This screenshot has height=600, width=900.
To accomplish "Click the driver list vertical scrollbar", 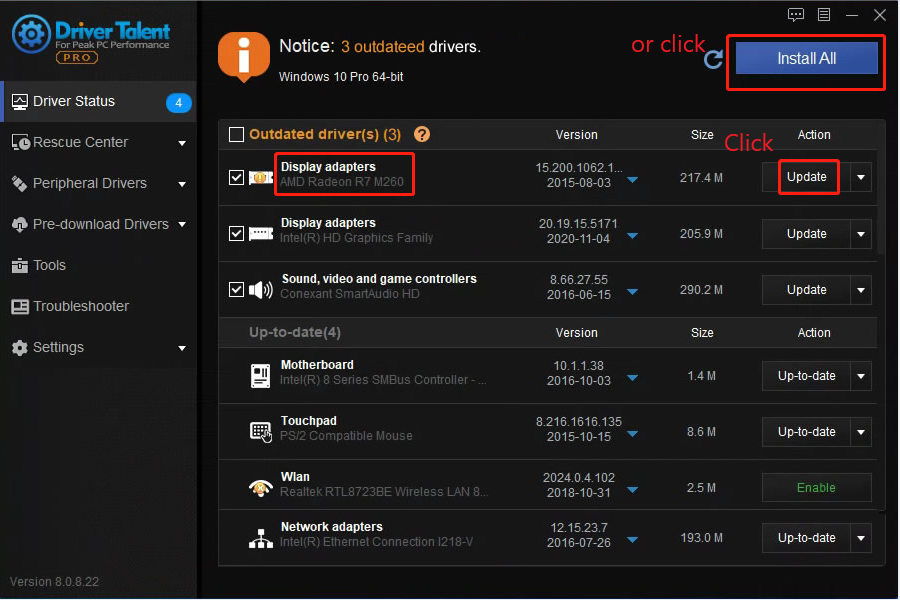I will pos(881,201).
